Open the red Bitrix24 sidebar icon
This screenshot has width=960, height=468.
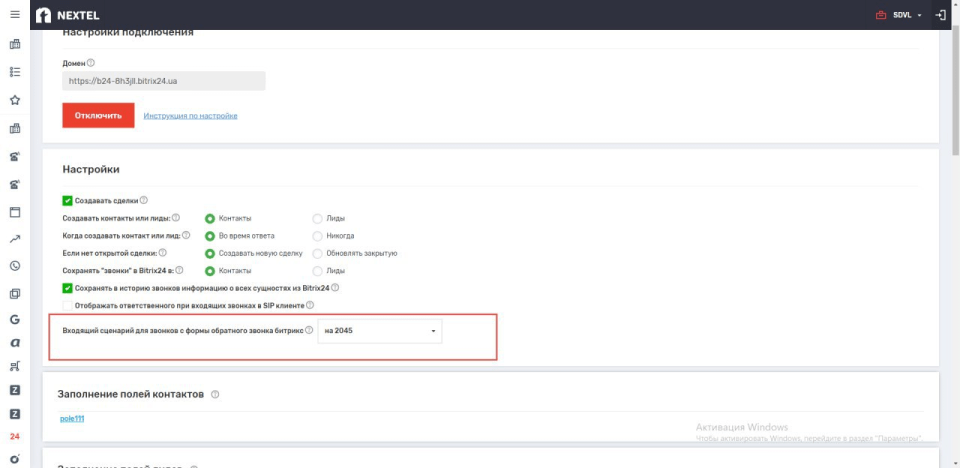[15, 437]
